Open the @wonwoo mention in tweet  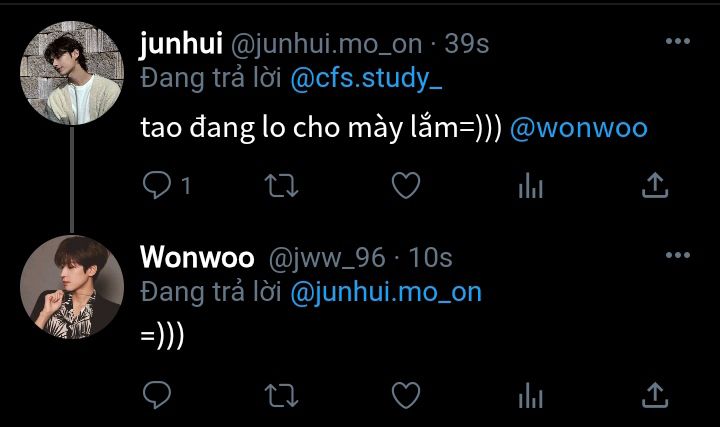[x=579, y=128]
